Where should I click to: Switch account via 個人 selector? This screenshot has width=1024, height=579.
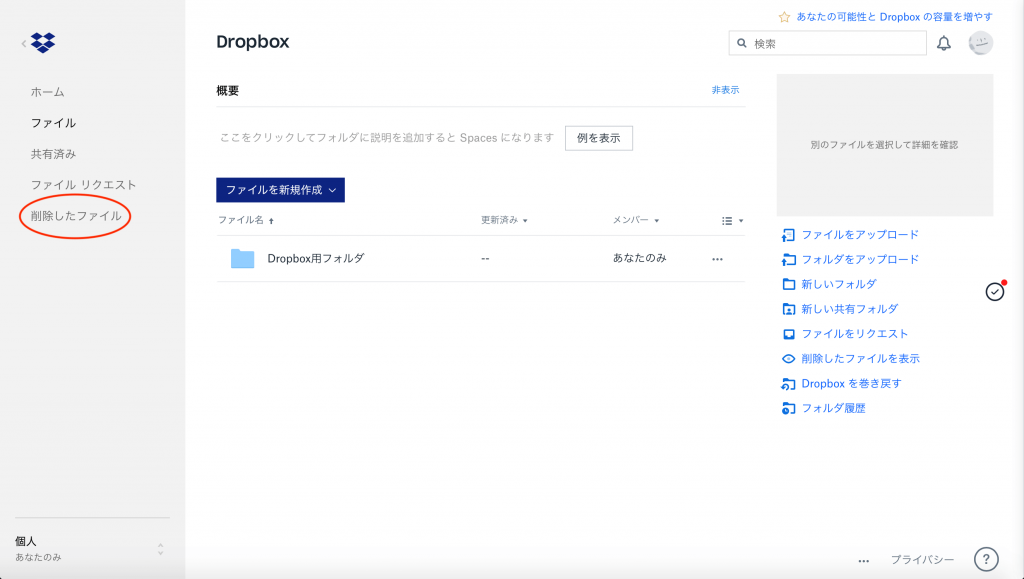point(90,549)
